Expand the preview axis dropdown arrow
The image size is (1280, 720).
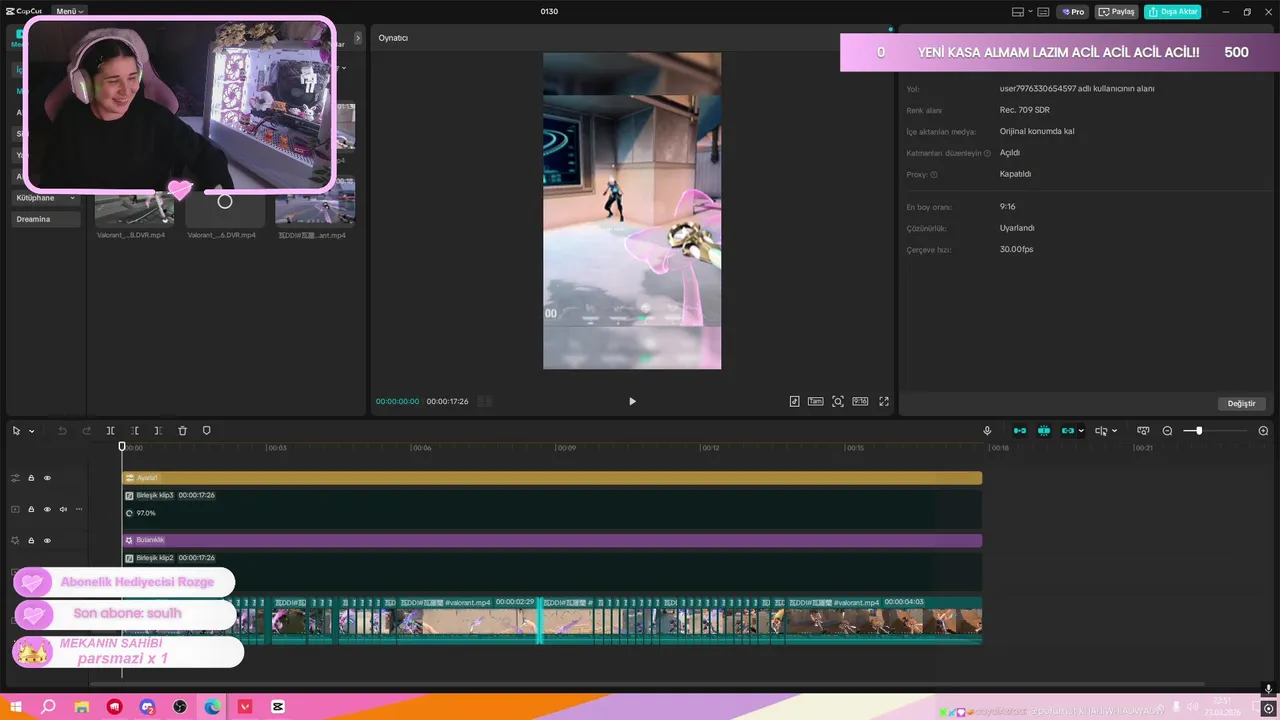1115,431
